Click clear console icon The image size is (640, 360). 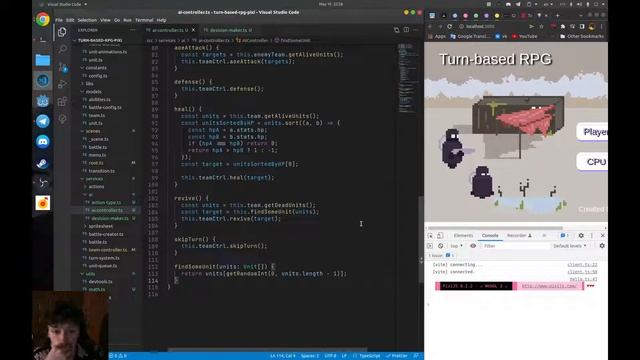click(x=440, y=246)
